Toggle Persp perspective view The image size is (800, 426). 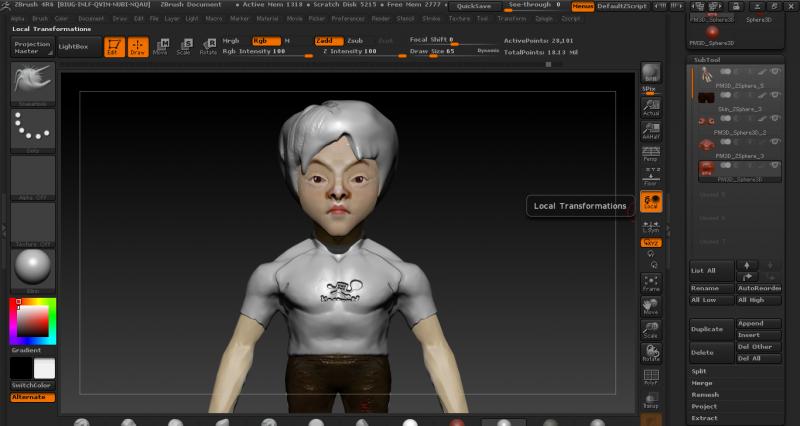pos(651,154)
